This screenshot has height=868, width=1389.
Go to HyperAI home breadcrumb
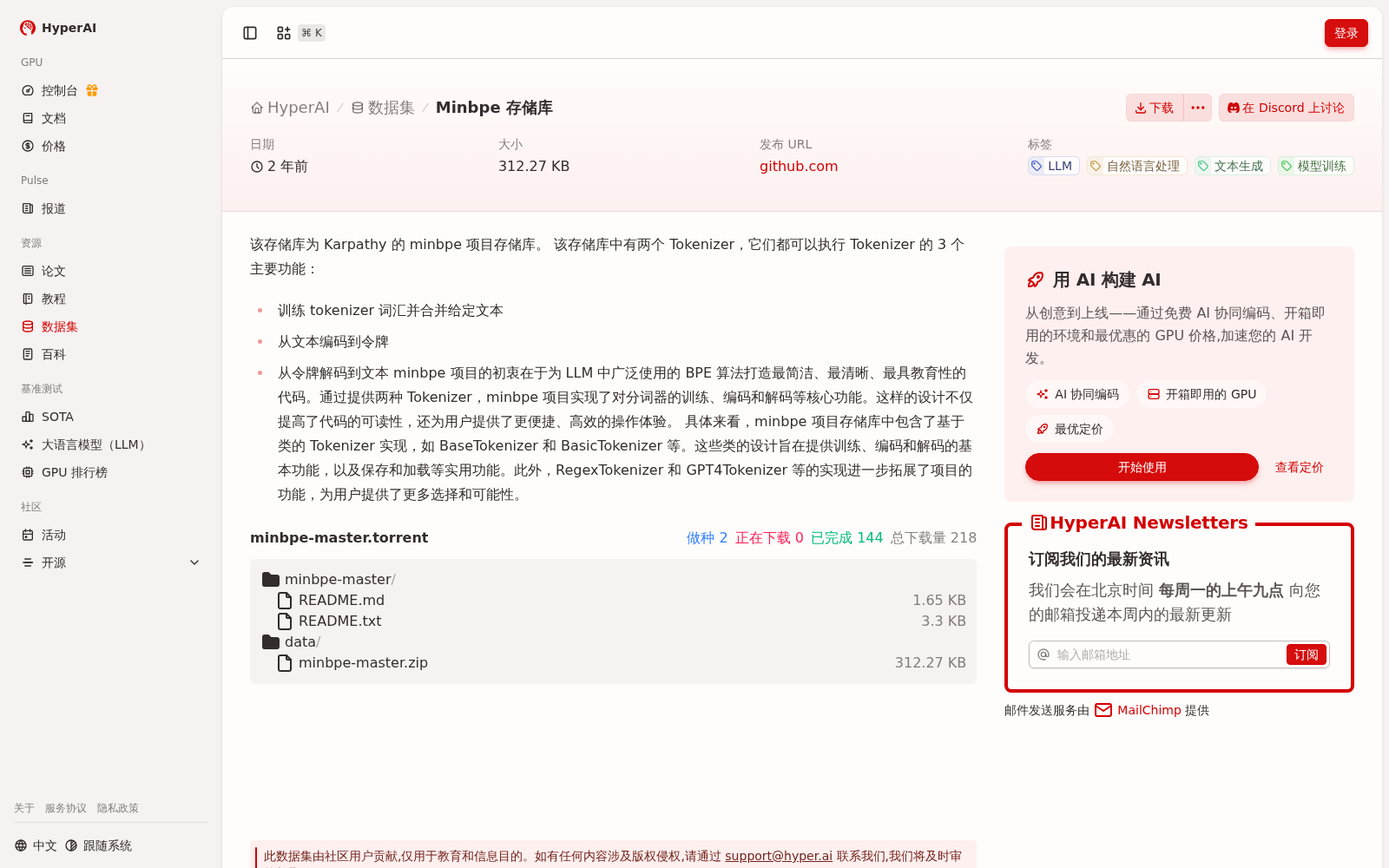coord(290,108)
